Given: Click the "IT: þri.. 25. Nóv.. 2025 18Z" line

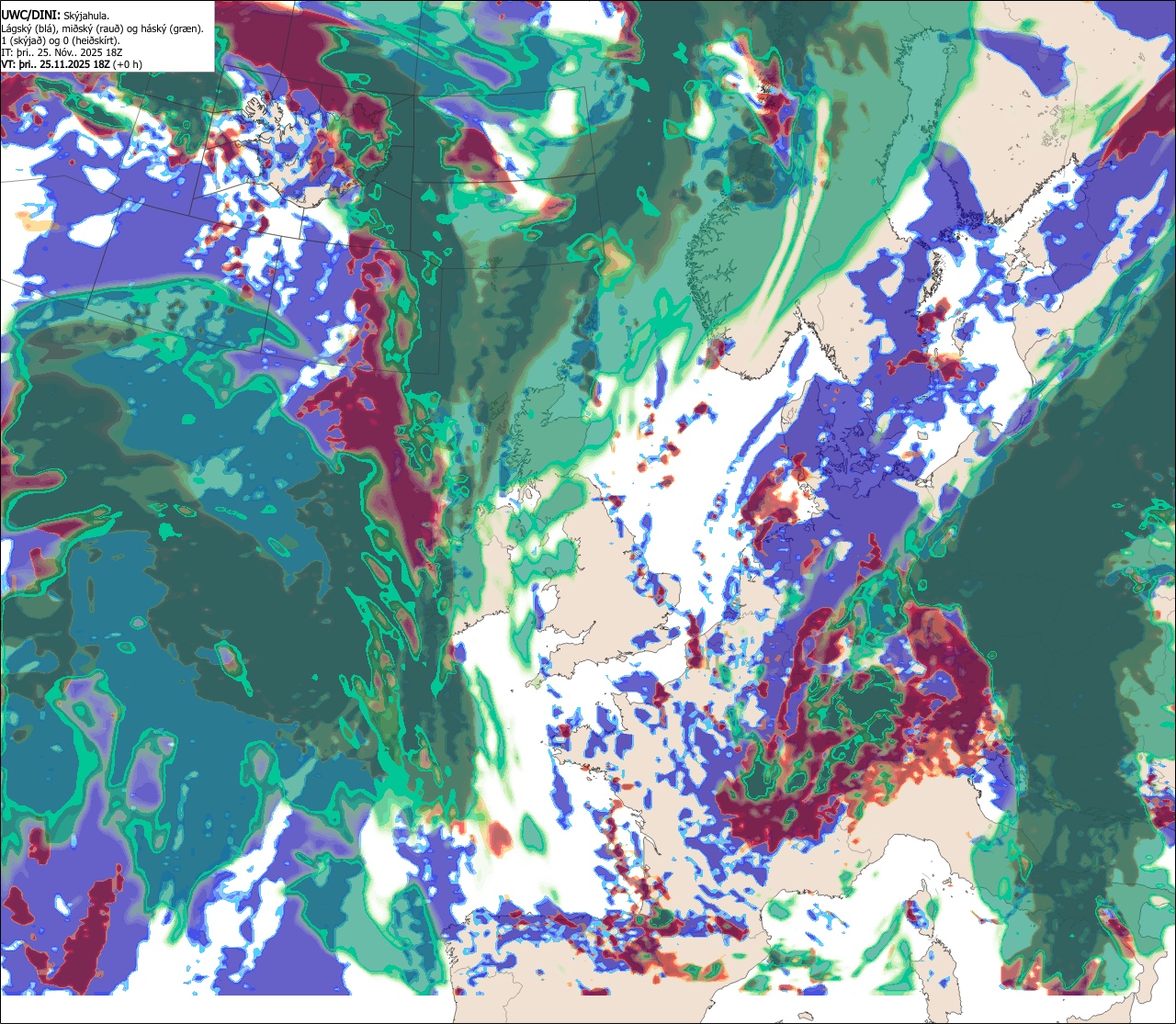Looking at the screenshot, I should [63, 52].
